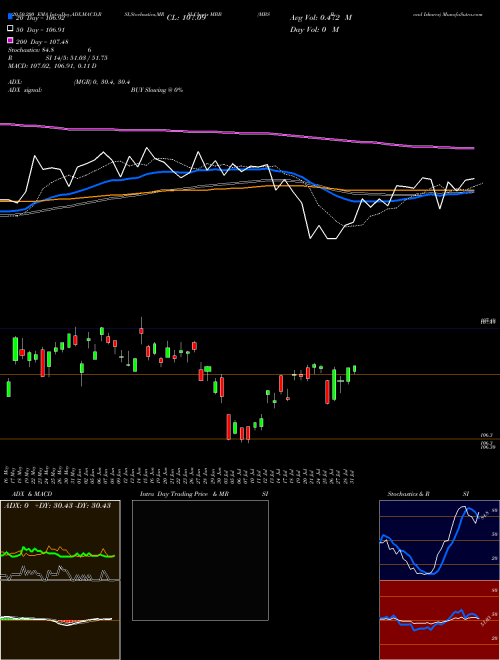Open the red-background RSI chart panel

tap(439, 620)
